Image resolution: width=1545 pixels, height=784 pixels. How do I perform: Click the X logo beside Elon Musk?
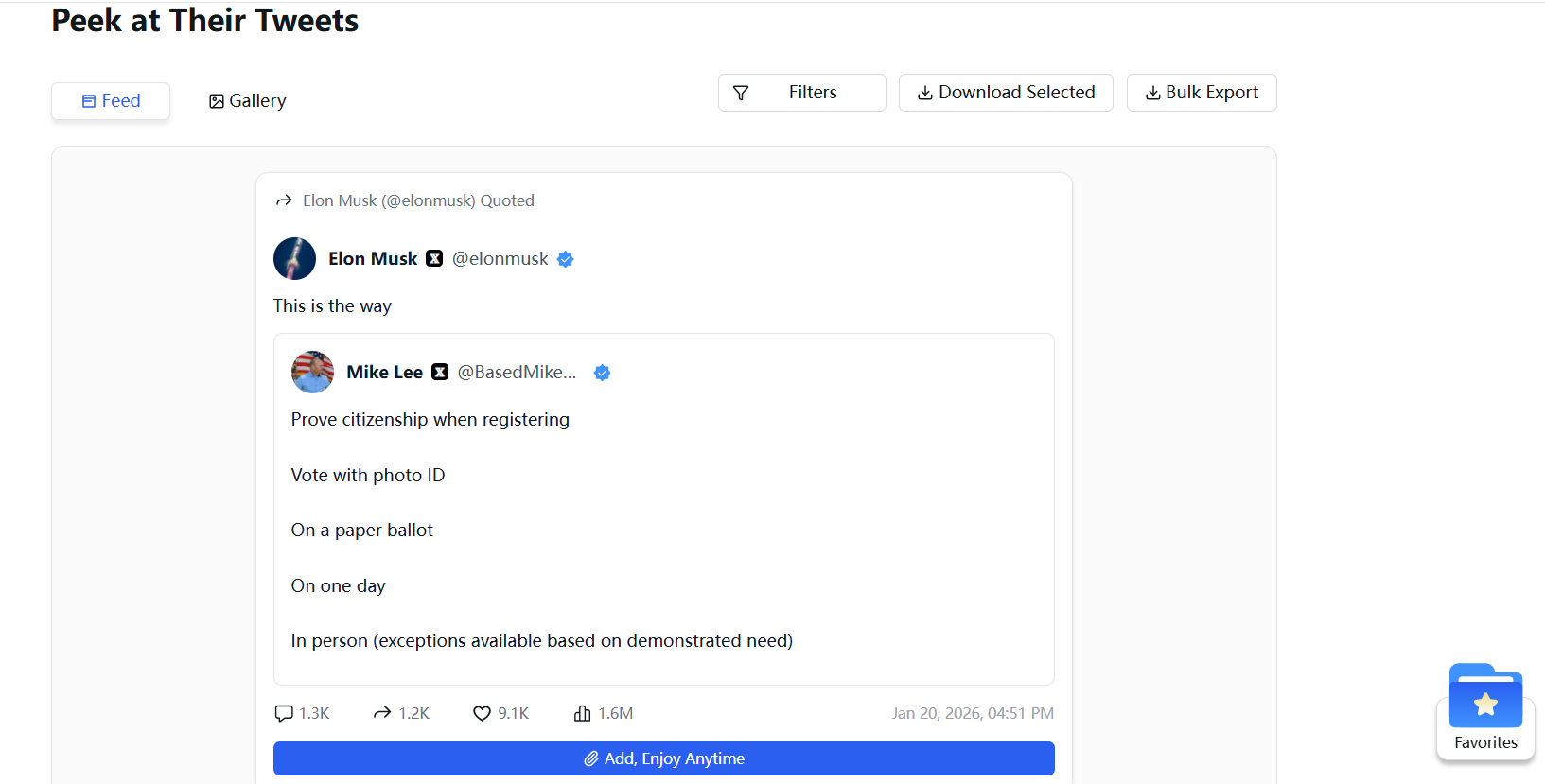(434, 259)
